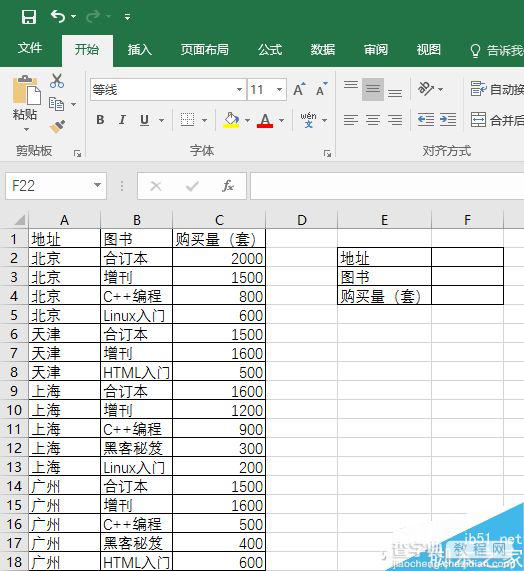
Task: Click the Decrease Font Size icon
Action: tap(321, 89)
